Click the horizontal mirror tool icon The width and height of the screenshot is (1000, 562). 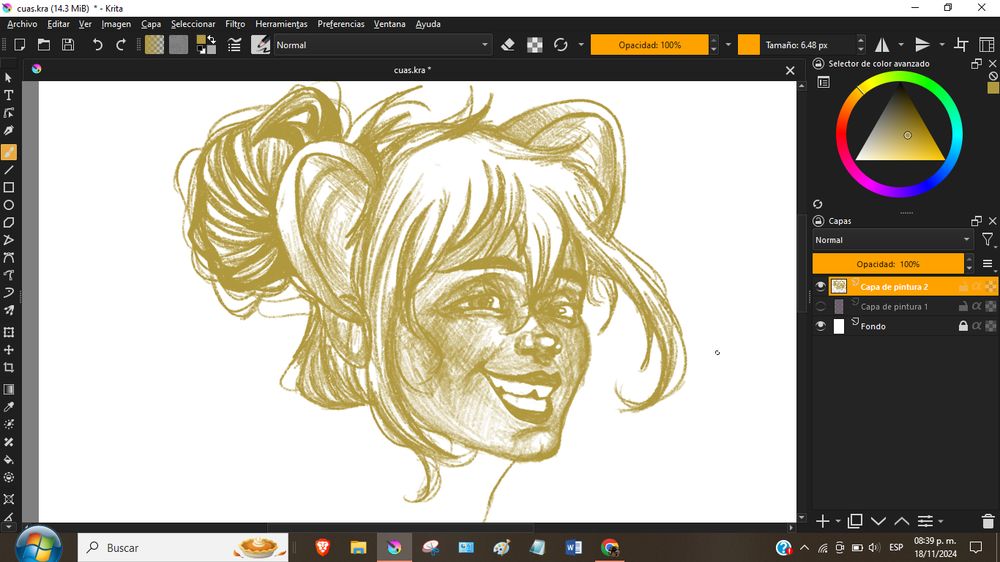pyautogui.click(x=882, y=45)
